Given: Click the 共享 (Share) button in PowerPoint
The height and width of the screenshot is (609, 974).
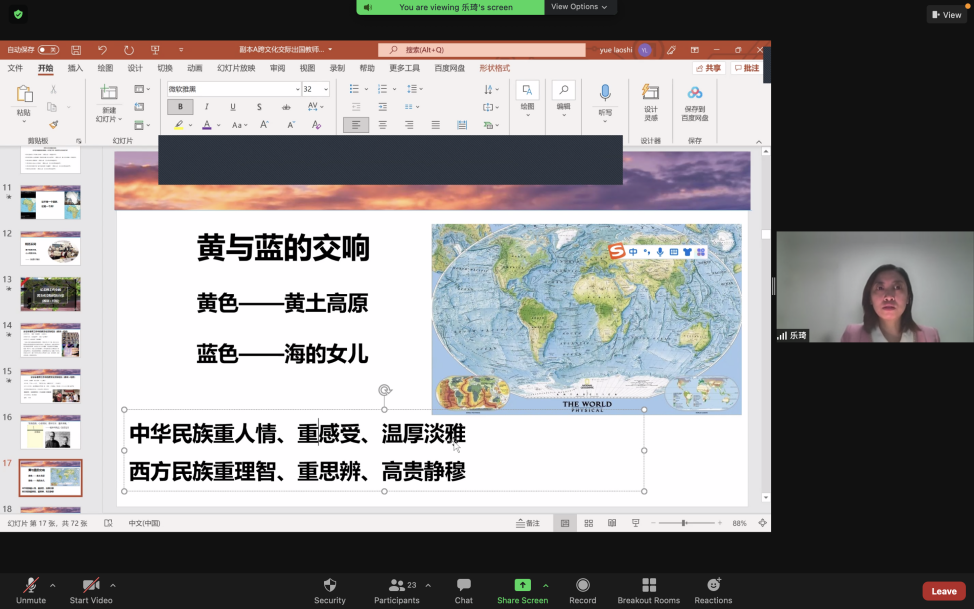Looking at the screenshot, I should point(709,68).
